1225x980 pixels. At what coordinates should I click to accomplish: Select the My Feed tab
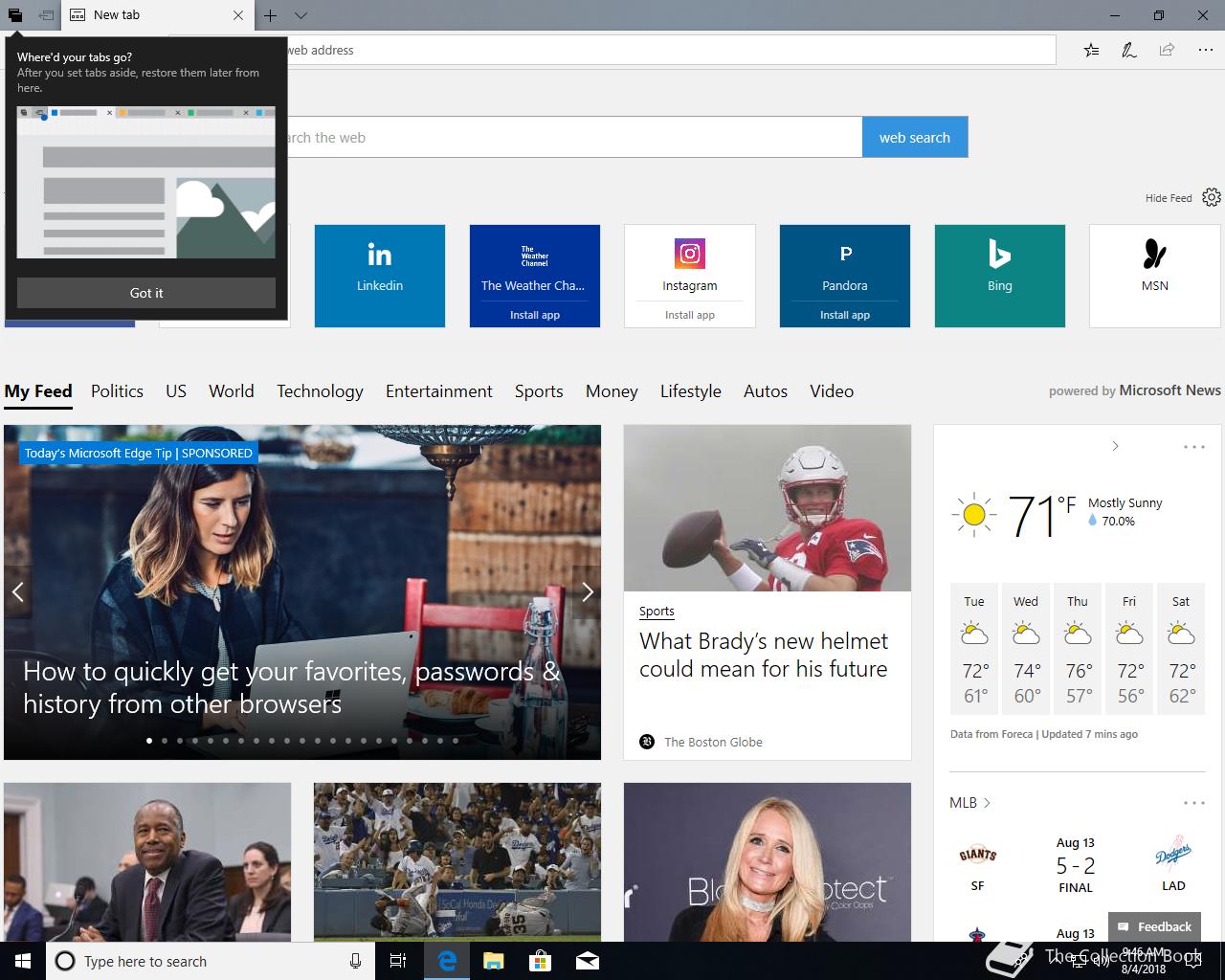click(38, 391)
